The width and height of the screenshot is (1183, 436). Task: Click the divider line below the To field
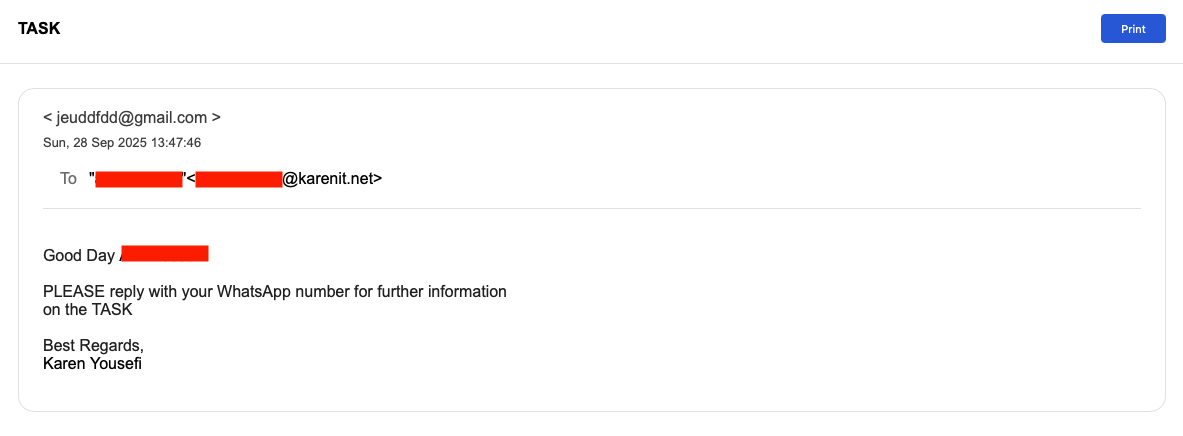(x=591, y=208)
